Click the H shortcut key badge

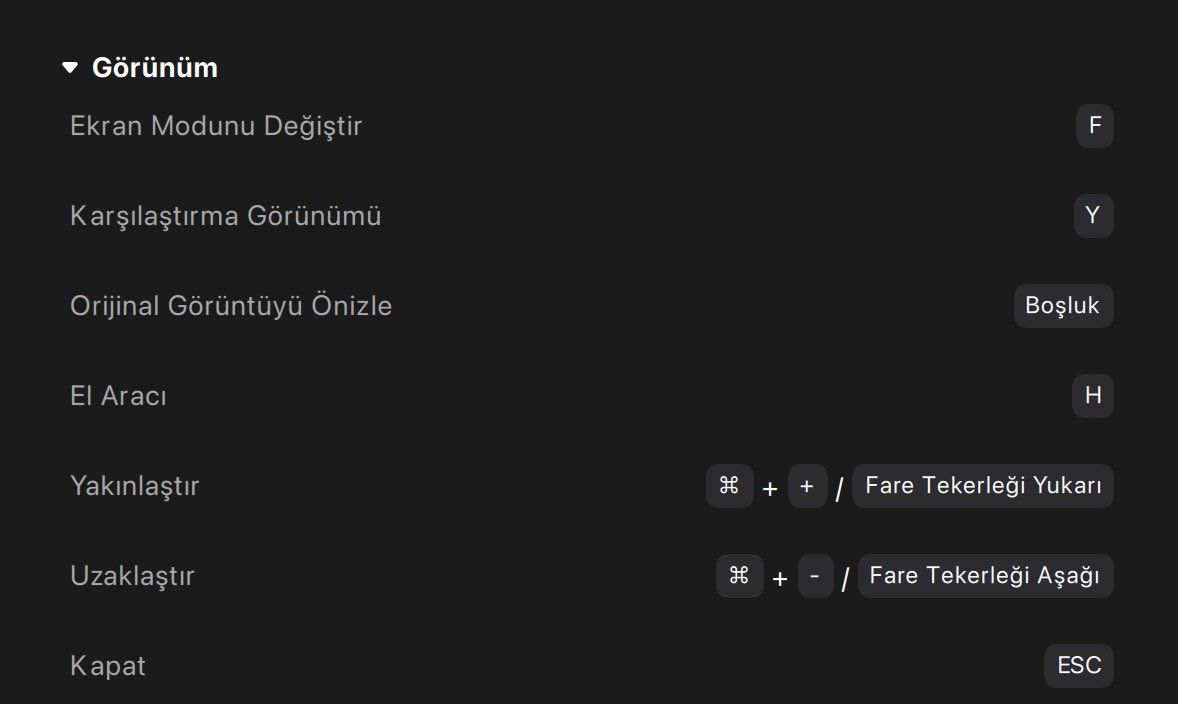tap(1093, 396)
